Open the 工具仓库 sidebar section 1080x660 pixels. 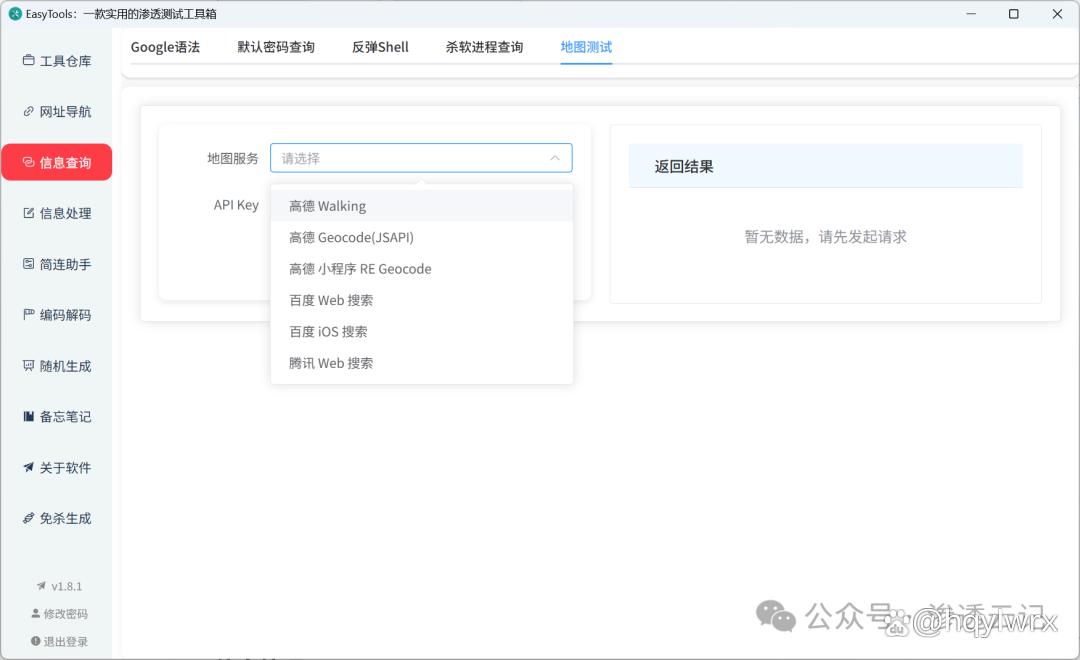pyautogui.click(x=56, y=61)
